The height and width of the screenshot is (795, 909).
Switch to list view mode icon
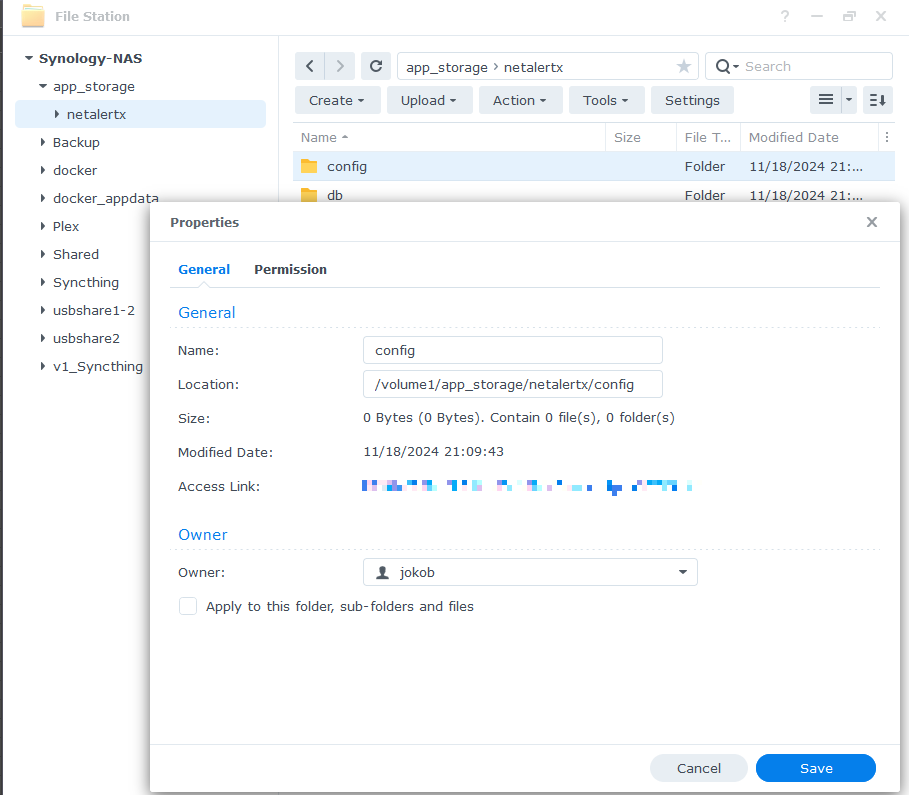point(825,100)
